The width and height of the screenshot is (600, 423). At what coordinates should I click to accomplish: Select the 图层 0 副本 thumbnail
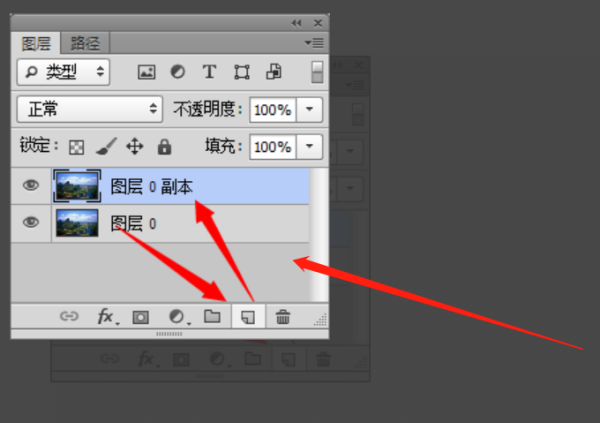pos(77,186)
